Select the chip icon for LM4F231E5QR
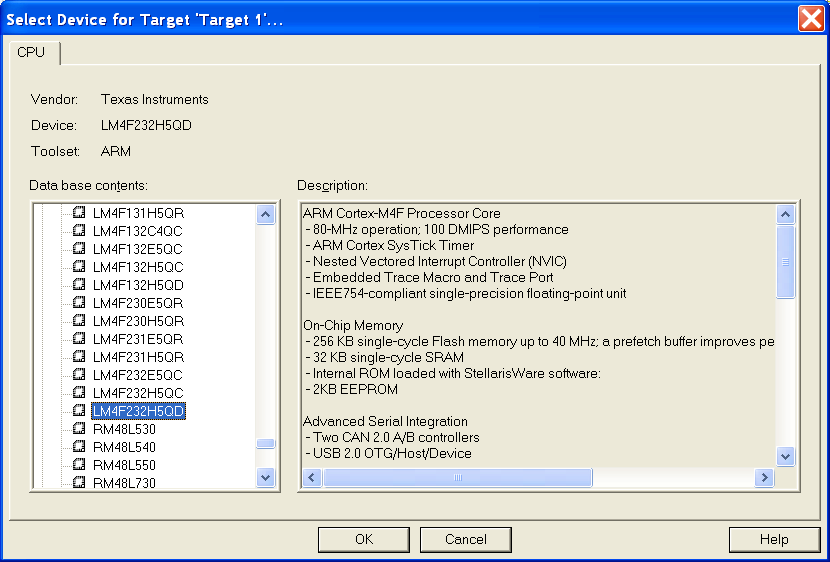This screenshot has width=830, height=562. (x=79, y=339)
